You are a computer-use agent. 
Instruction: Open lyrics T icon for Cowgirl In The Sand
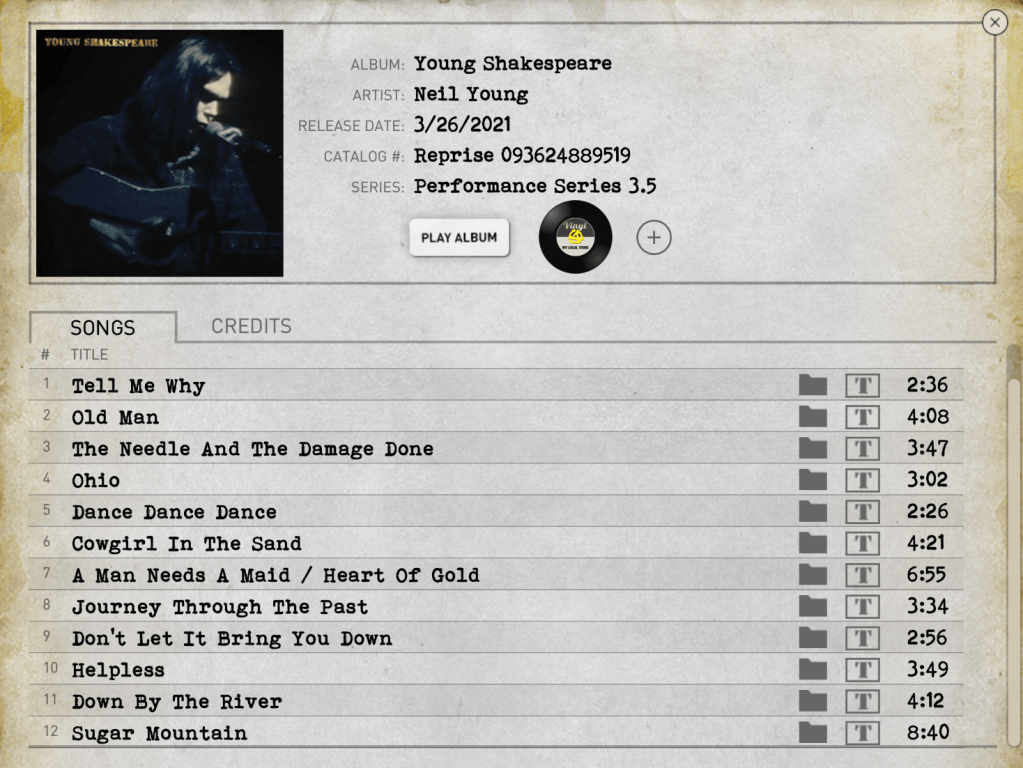862,543
